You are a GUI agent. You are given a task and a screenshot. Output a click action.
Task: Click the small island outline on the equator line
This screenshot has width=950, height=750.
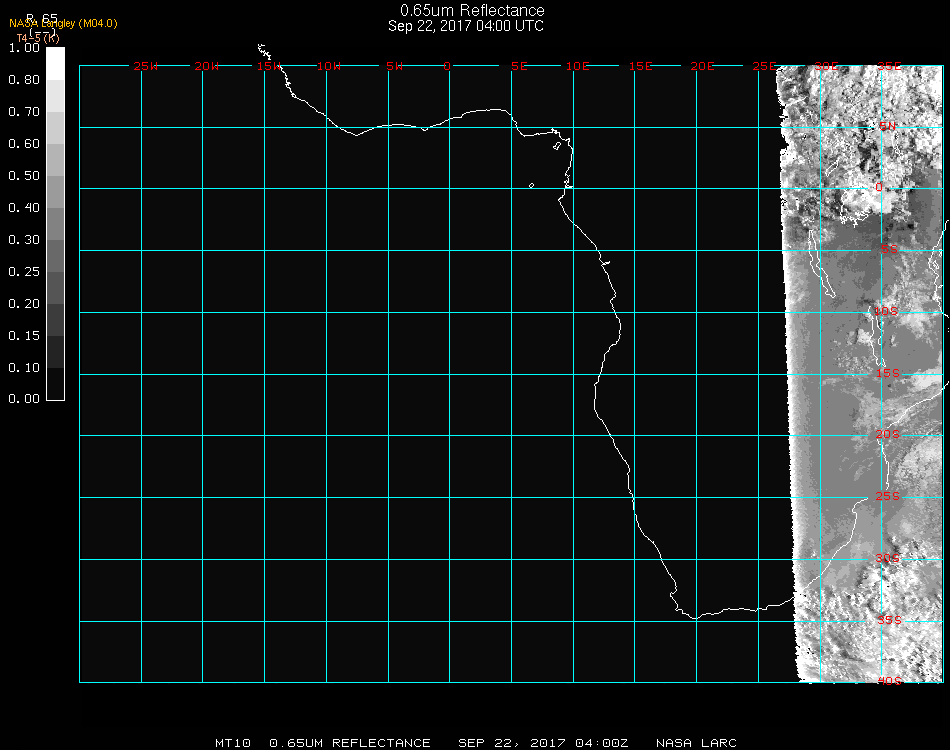[x=531, y=185]
